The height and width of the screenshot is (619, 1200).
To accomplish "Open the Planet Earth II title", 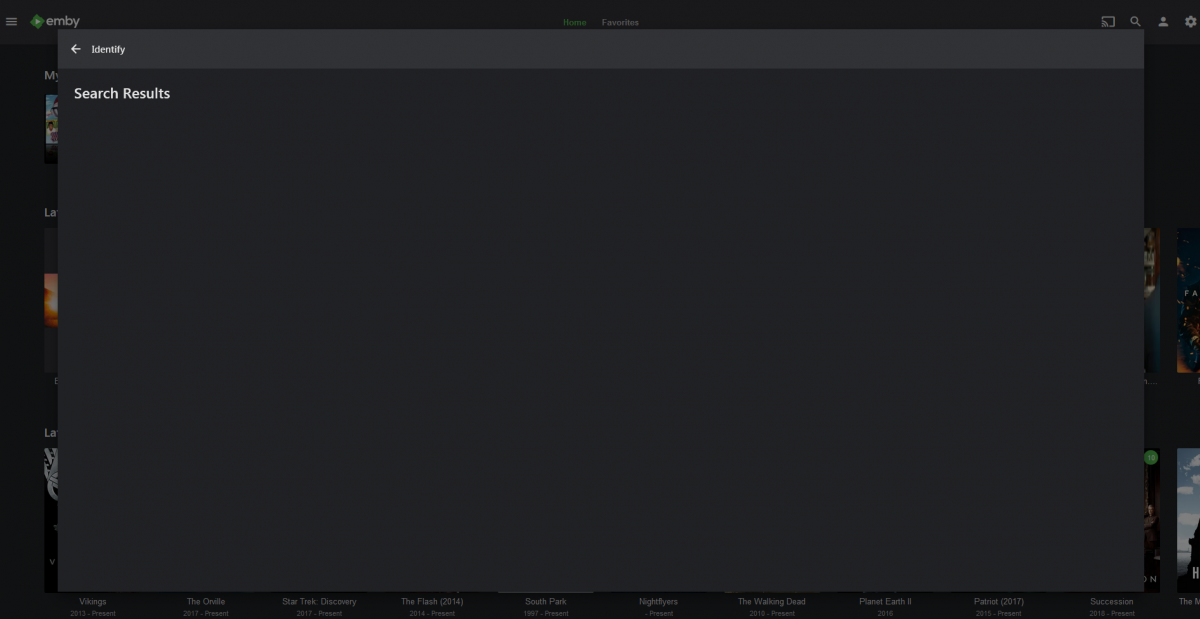I will point(885,602).
